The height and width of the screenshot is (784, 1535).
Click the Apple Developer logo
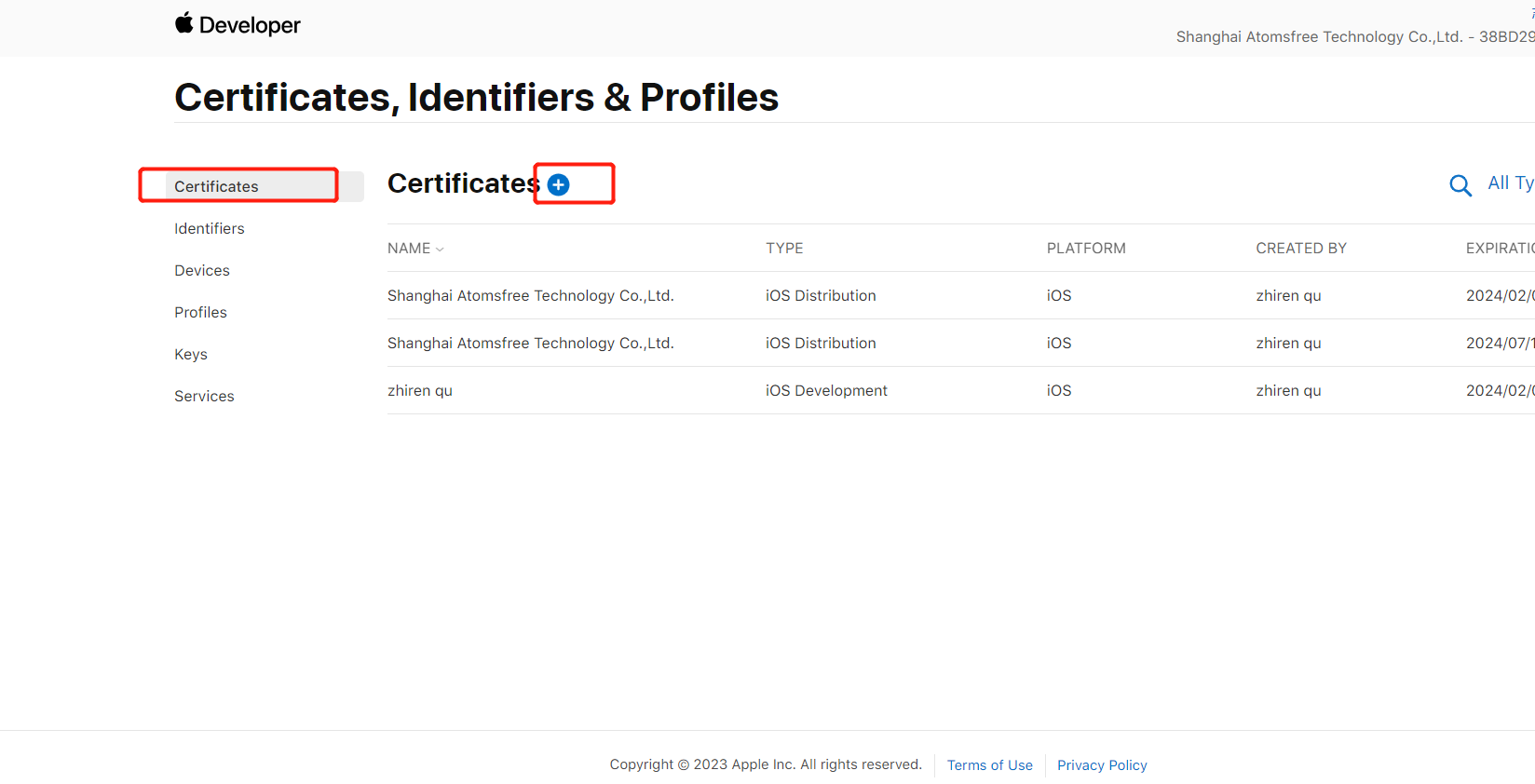(x=238, y=24)
